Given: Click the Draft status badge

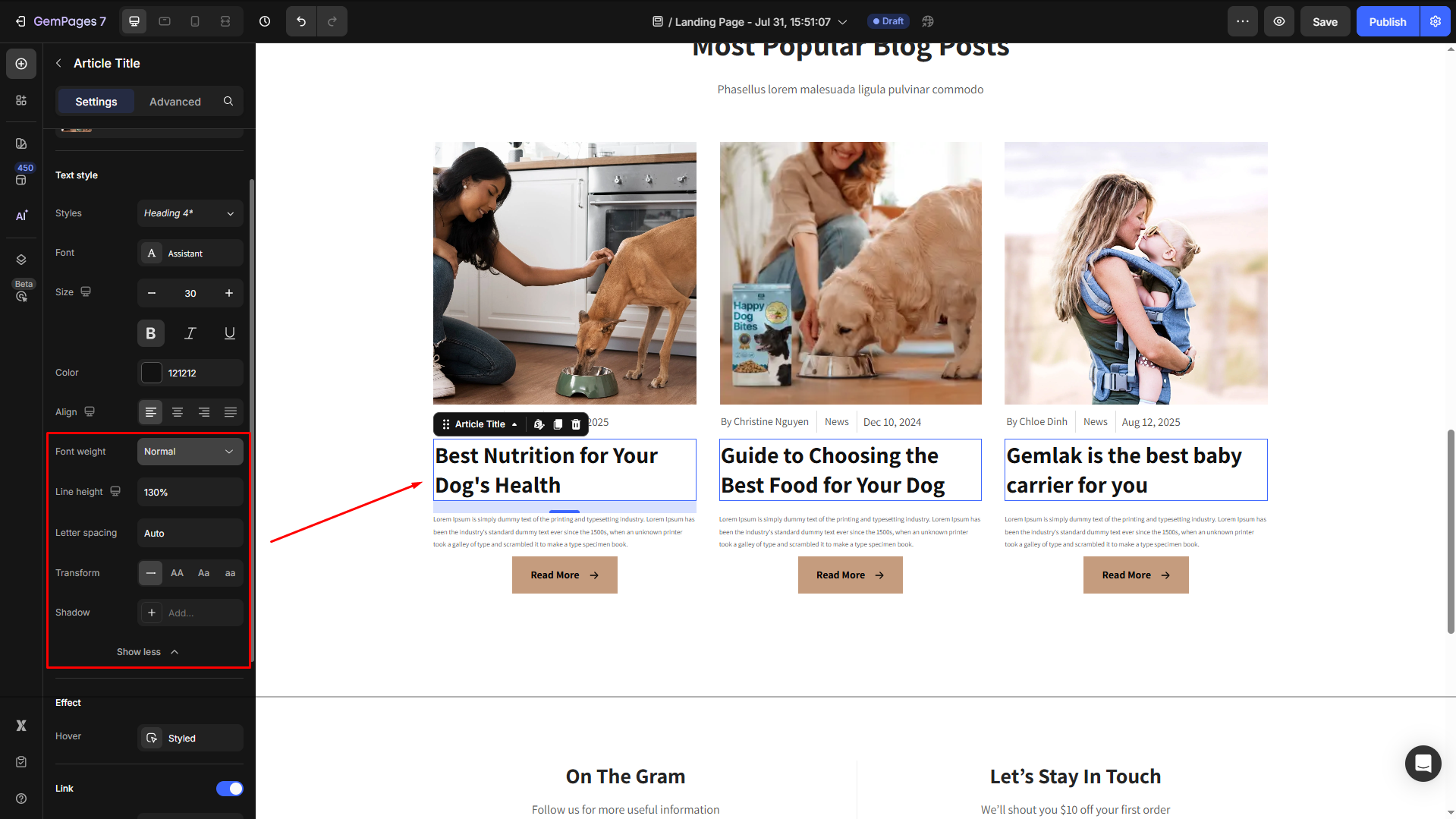Looking at the screenshot, I should coord(888,21).
